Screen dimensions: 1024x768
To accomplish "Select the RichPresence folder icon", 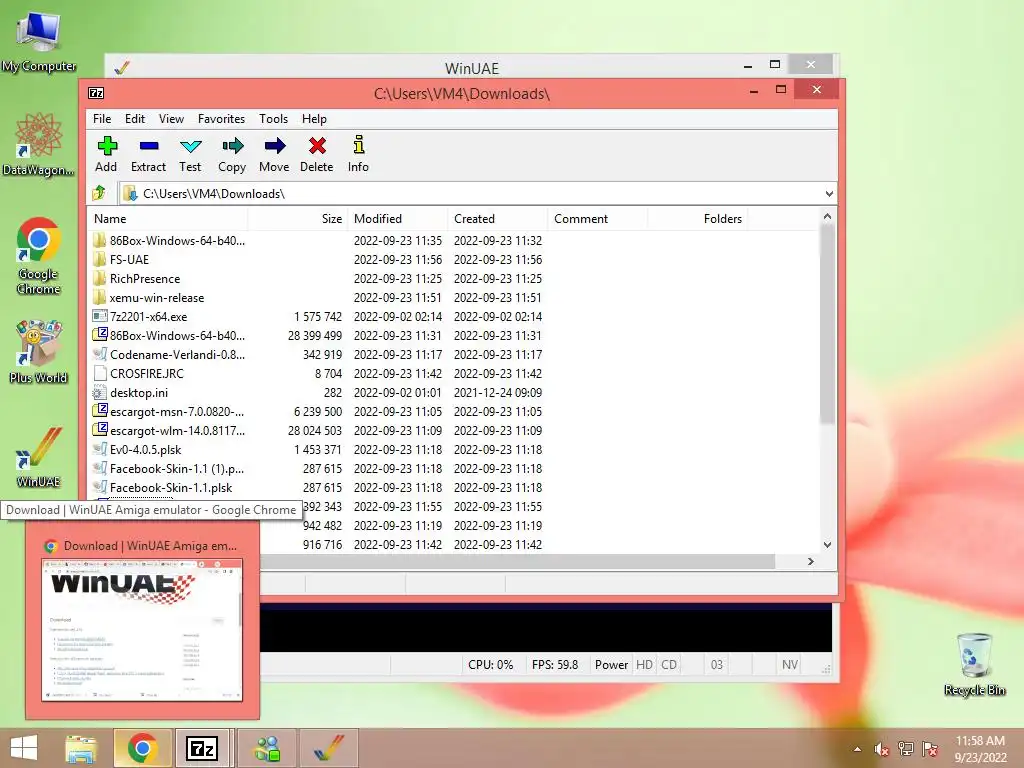I will point(99,278).
